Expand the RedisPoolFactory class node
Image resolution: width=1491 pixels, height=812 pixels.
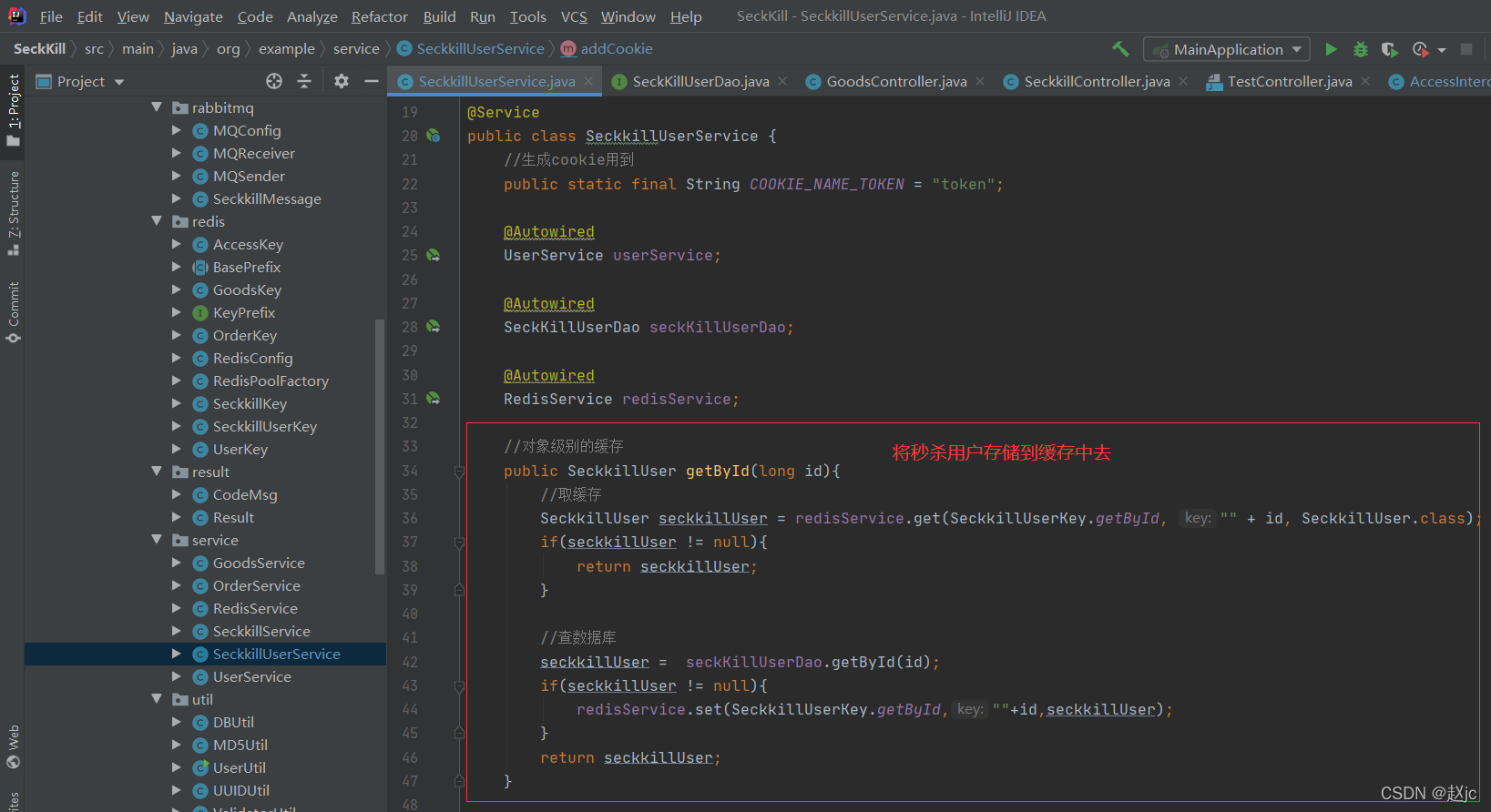click(x=177, y=381)
